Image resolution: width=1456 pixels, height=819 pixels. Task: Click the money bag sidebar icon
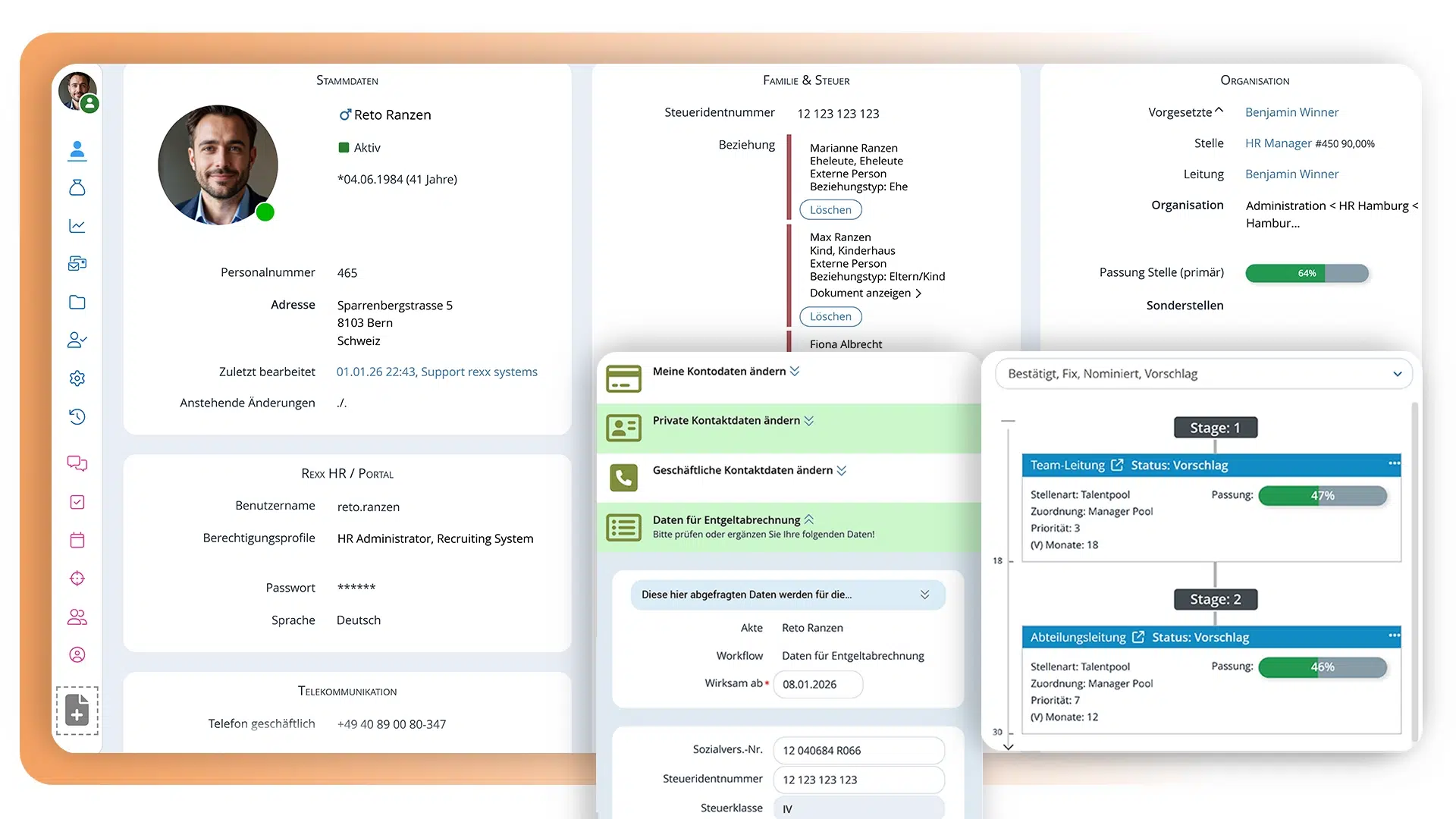[x=77, y=187]
